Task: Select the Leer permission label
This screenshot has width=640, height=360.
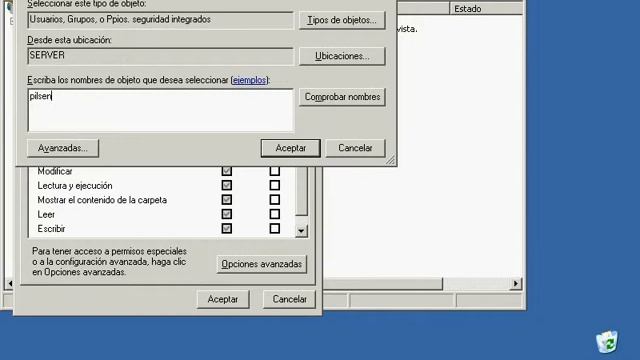Action: pyautogui.click(x=46, y=214)
